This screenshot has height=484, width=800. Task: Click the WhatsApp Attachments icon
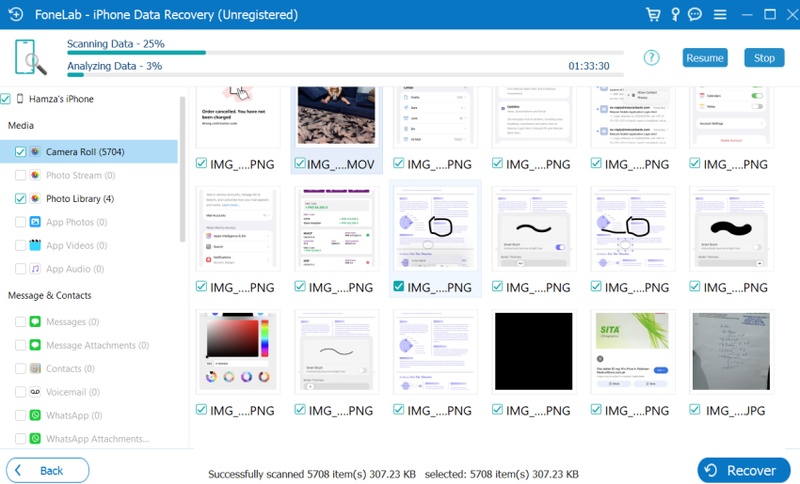tap(35, 439)
